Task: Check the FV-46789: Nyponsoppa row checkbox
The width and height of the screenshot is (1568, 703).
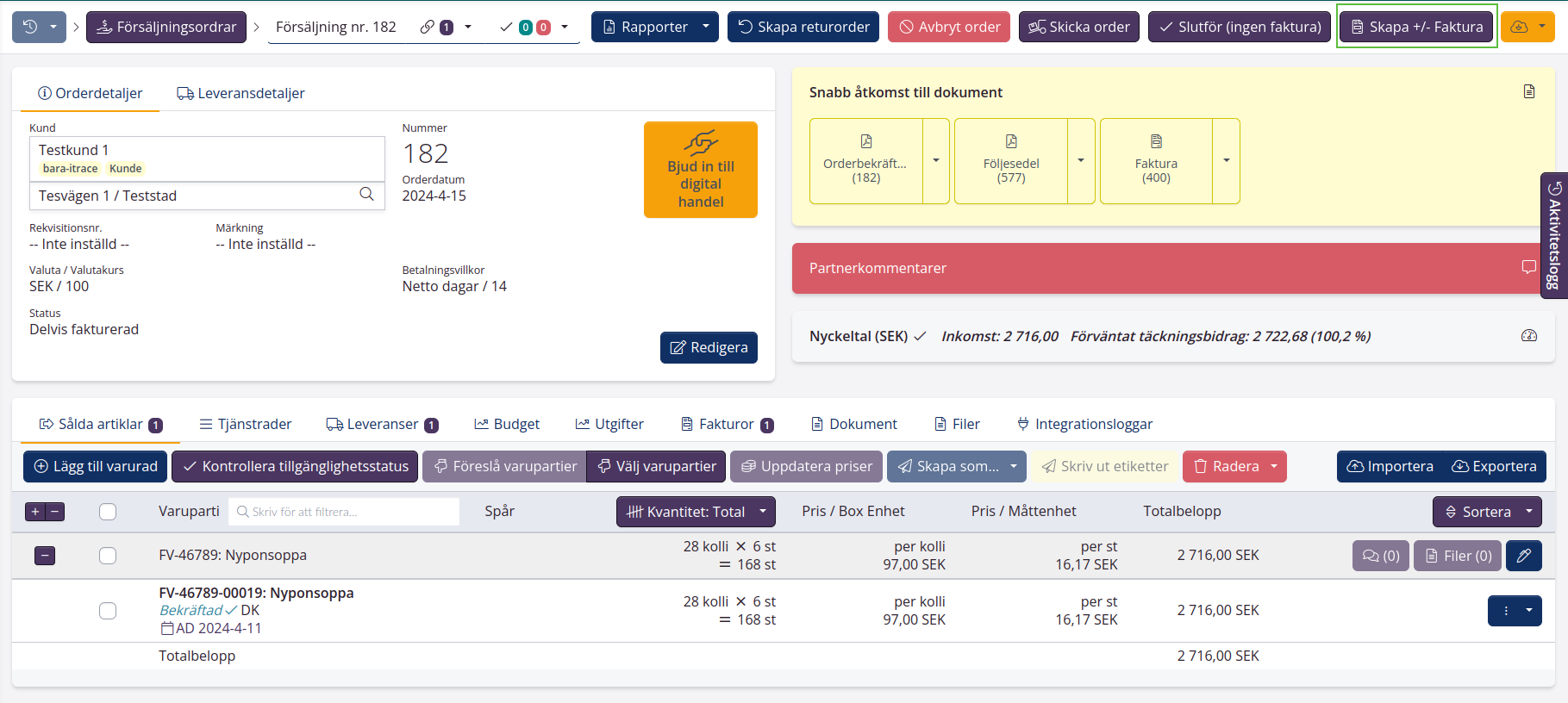Action: click(x=108, y=556)
